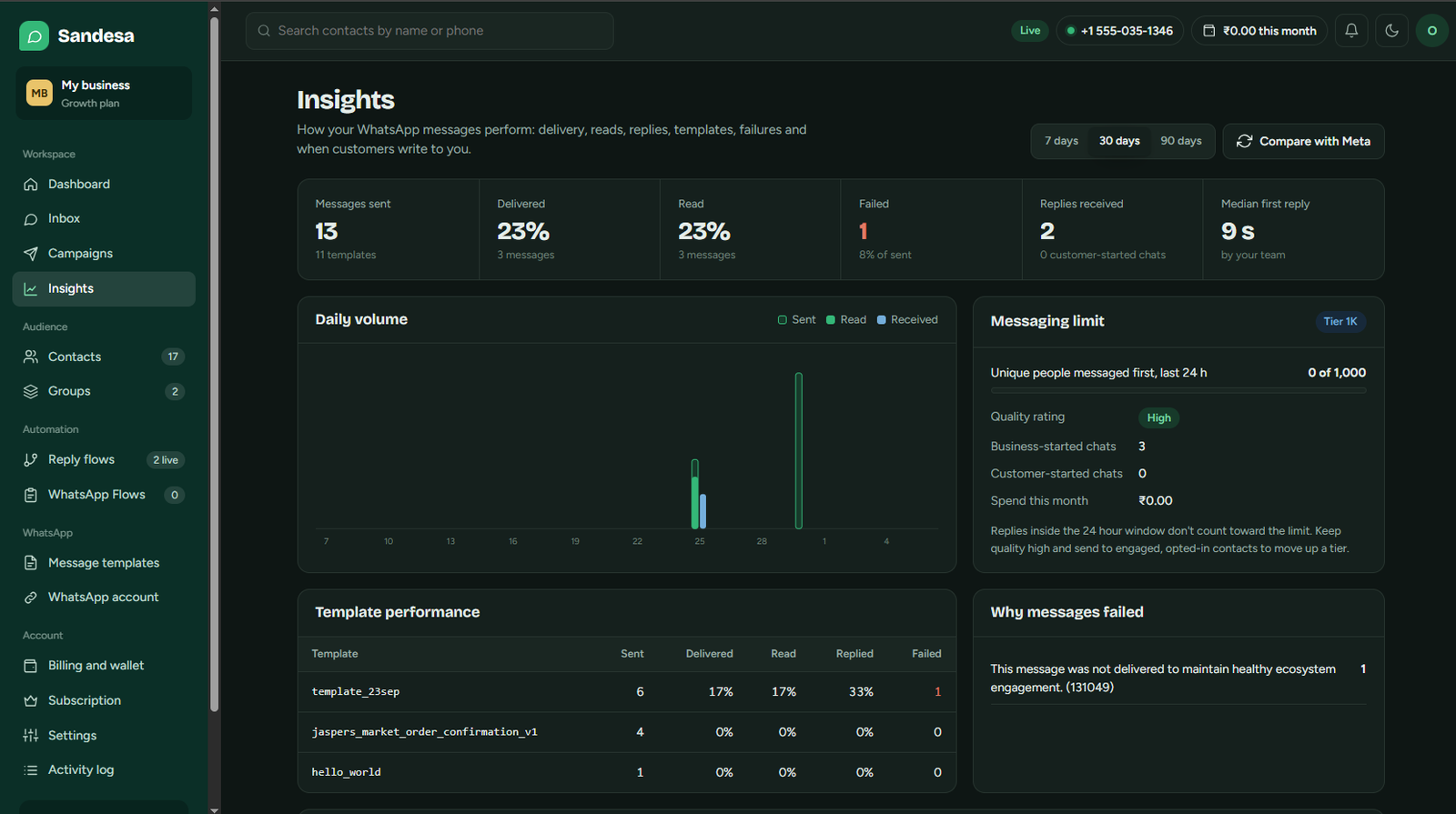Click the Messages sent stat card
Screen dimensions: 1456x814
click(389, 229)
